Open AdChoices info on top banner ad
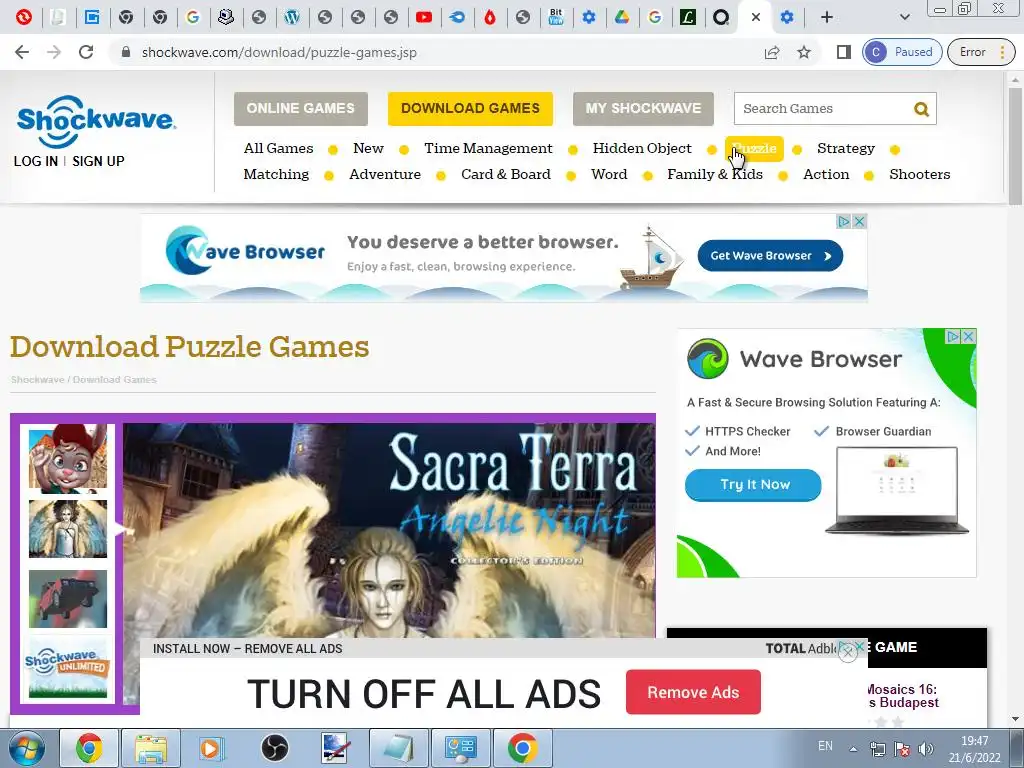Viewport: 1024px width, 768px height. (844, 221)
